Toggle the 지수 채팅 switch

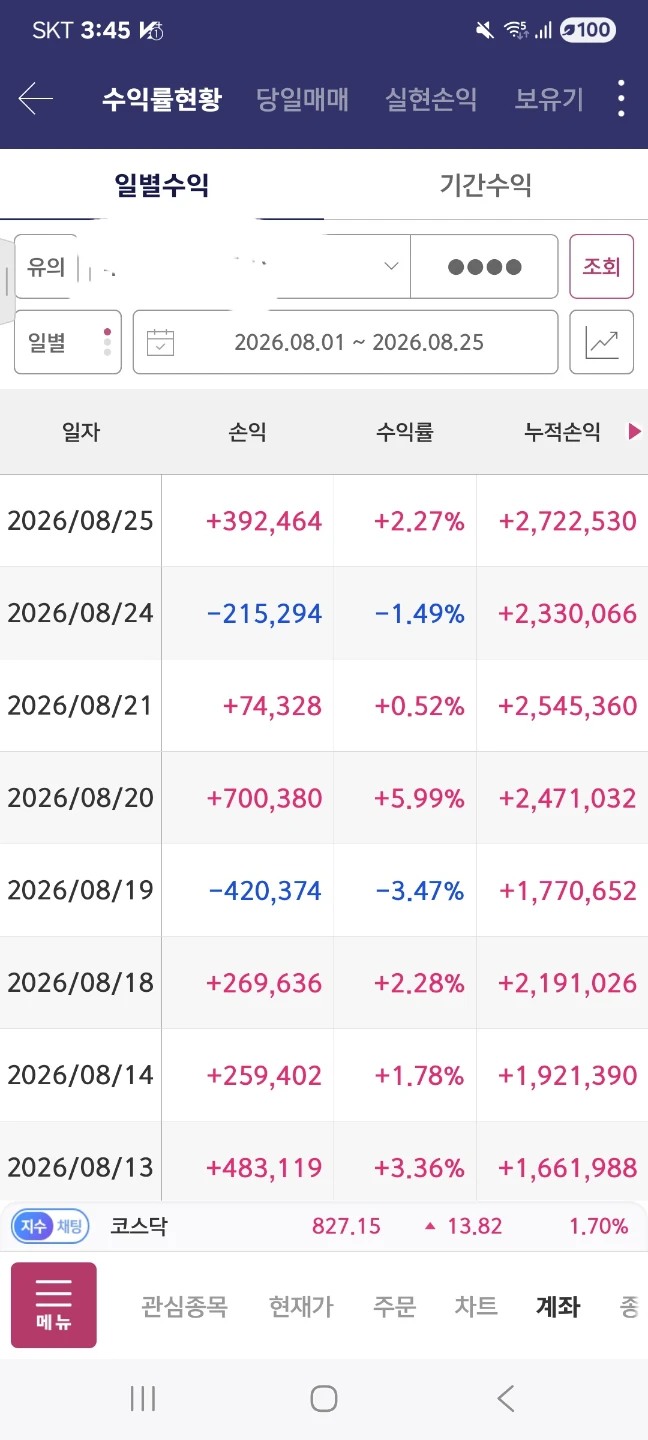coord(51,1226)
